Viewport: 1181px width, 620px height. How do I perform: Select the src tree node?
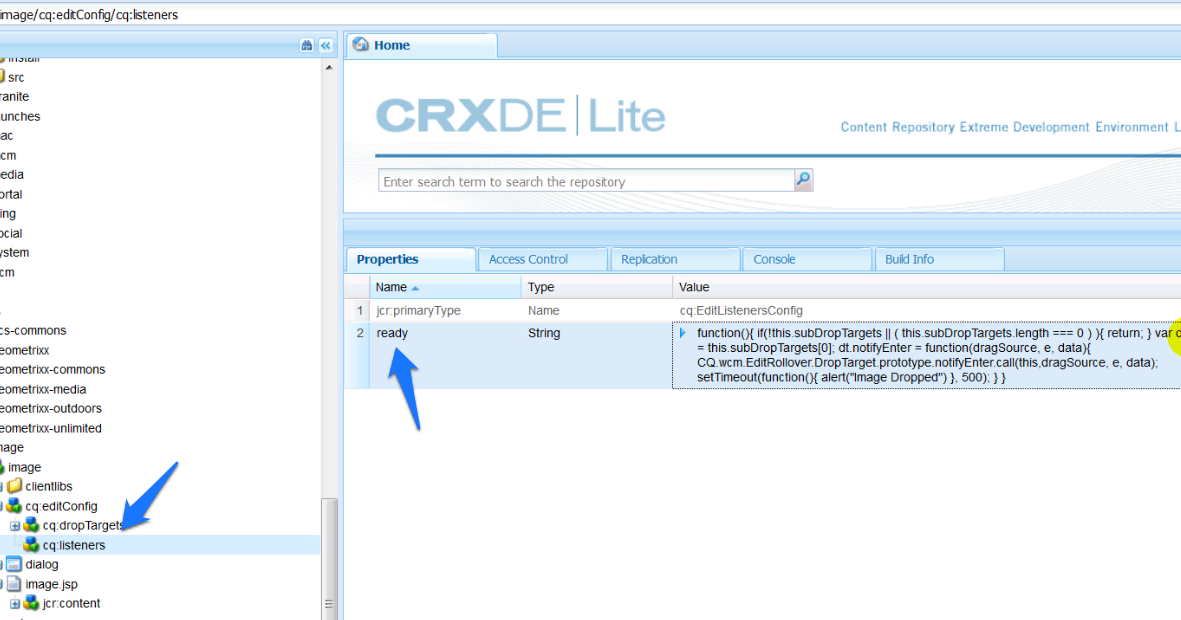click(x=16, y=77)
